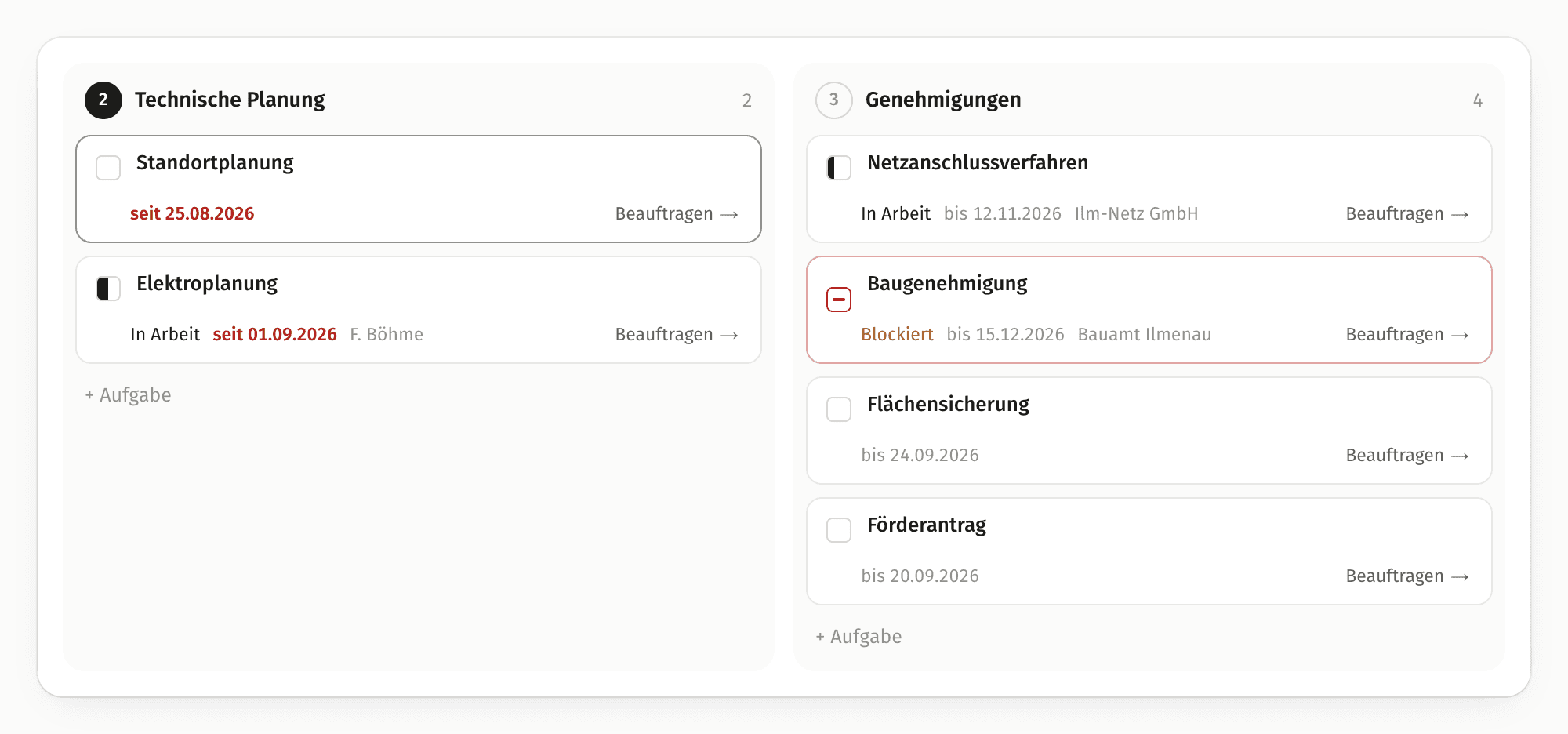
Task: Click the overdue date seit 25.08.2026
Action: pos(192,214)
